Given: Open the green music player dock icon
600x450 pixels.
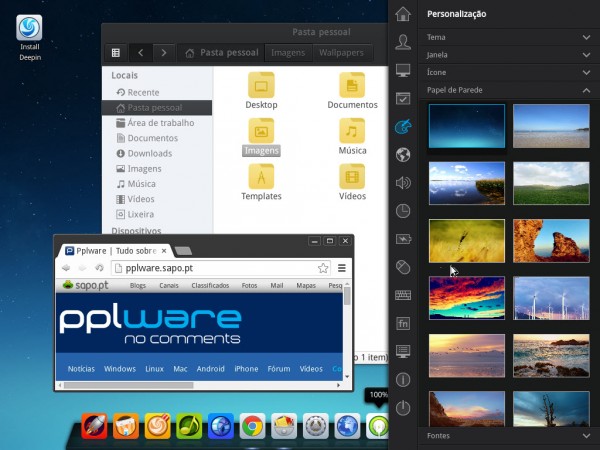Looking at the screenshot, I should click(x=189, y=426).
